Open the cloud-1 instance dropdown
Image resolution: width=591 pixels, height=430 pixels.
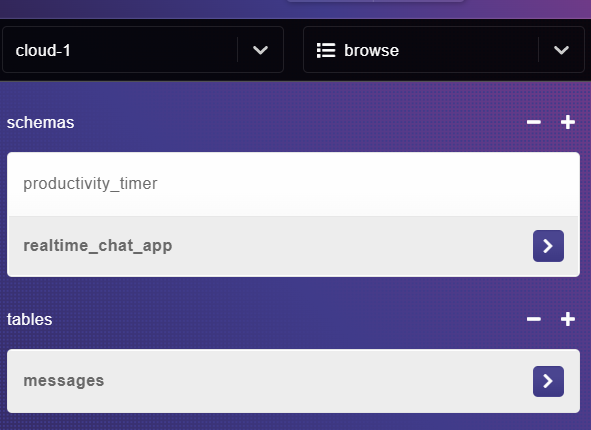coord(143,50)
